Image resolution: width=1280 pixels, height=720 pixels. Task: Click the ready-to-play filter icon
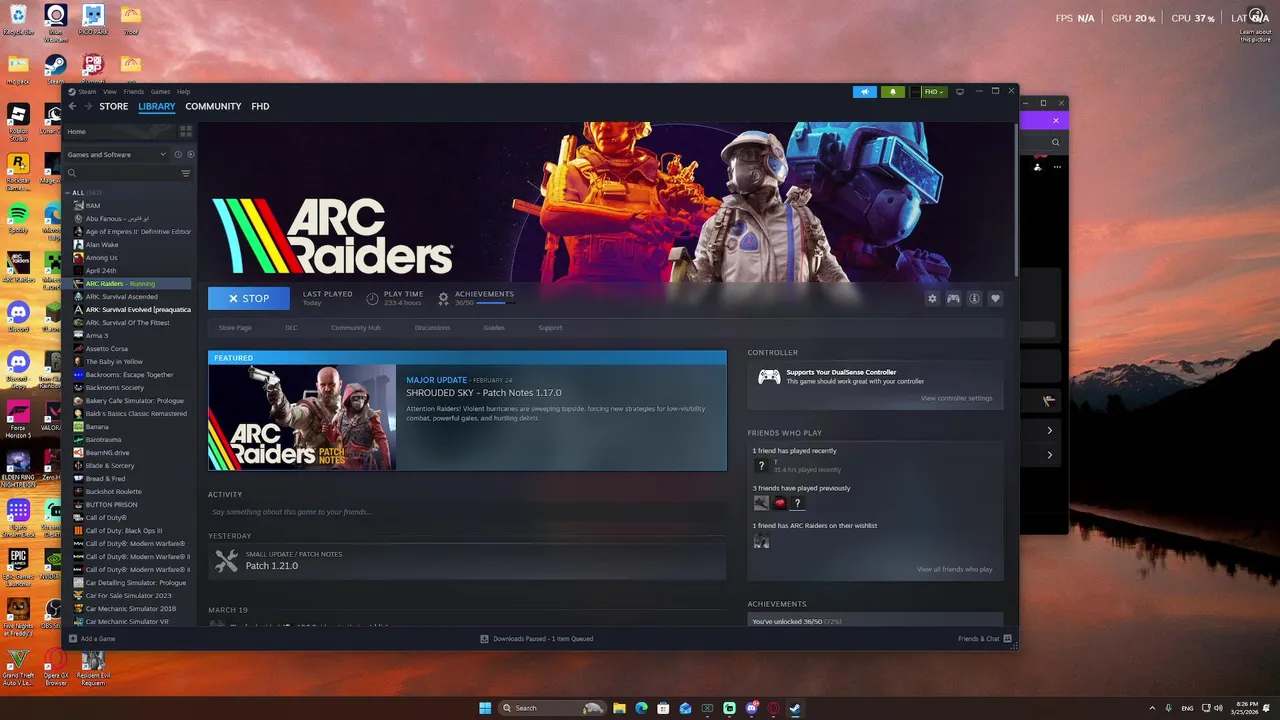pyautogui.click(x=191, y=154)
